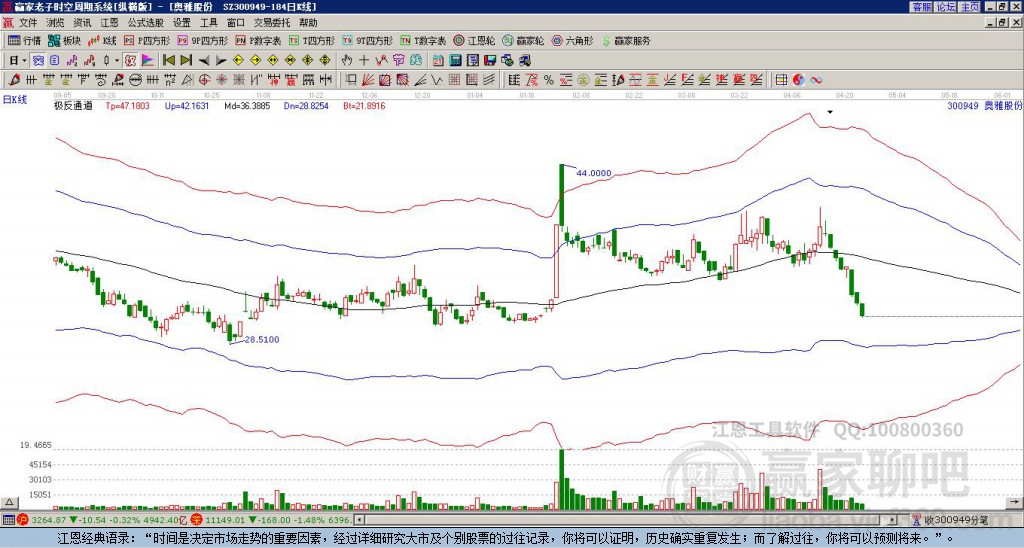1024x548 pixels.
Task: Click the Tp=47.1803 value
Action: click(x=127, y=106)
